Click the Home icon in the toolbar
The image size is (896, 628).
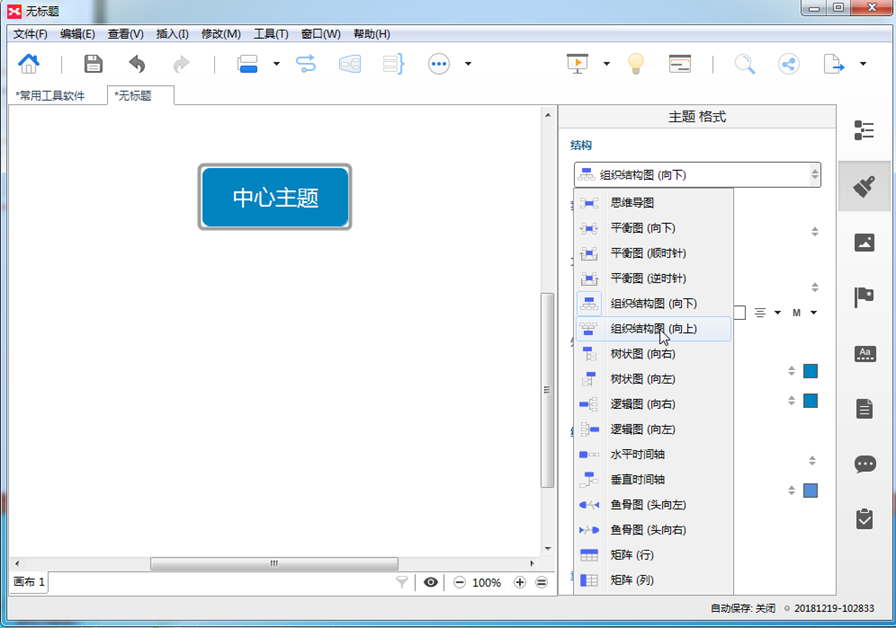point(29,64)
